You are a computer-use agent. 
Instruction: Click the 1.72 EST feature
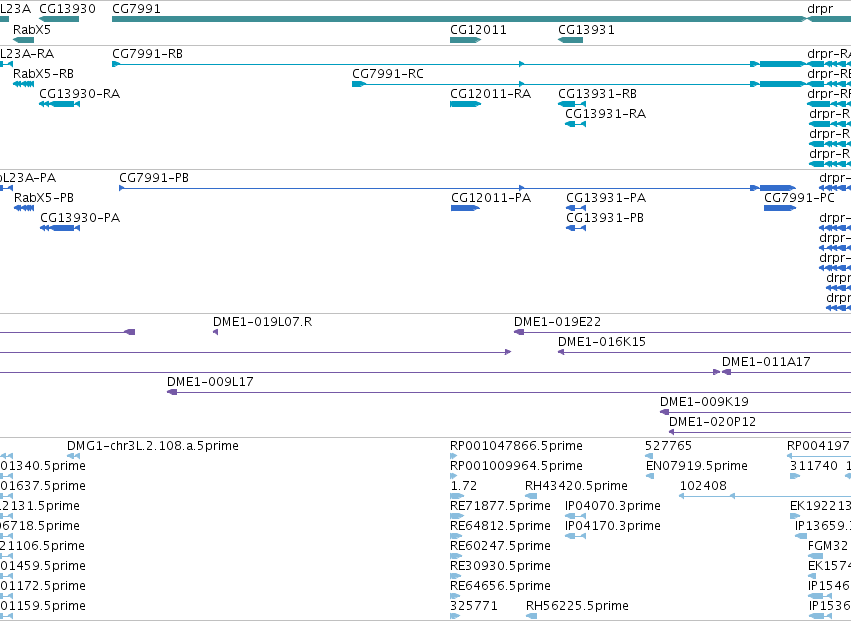457,496
